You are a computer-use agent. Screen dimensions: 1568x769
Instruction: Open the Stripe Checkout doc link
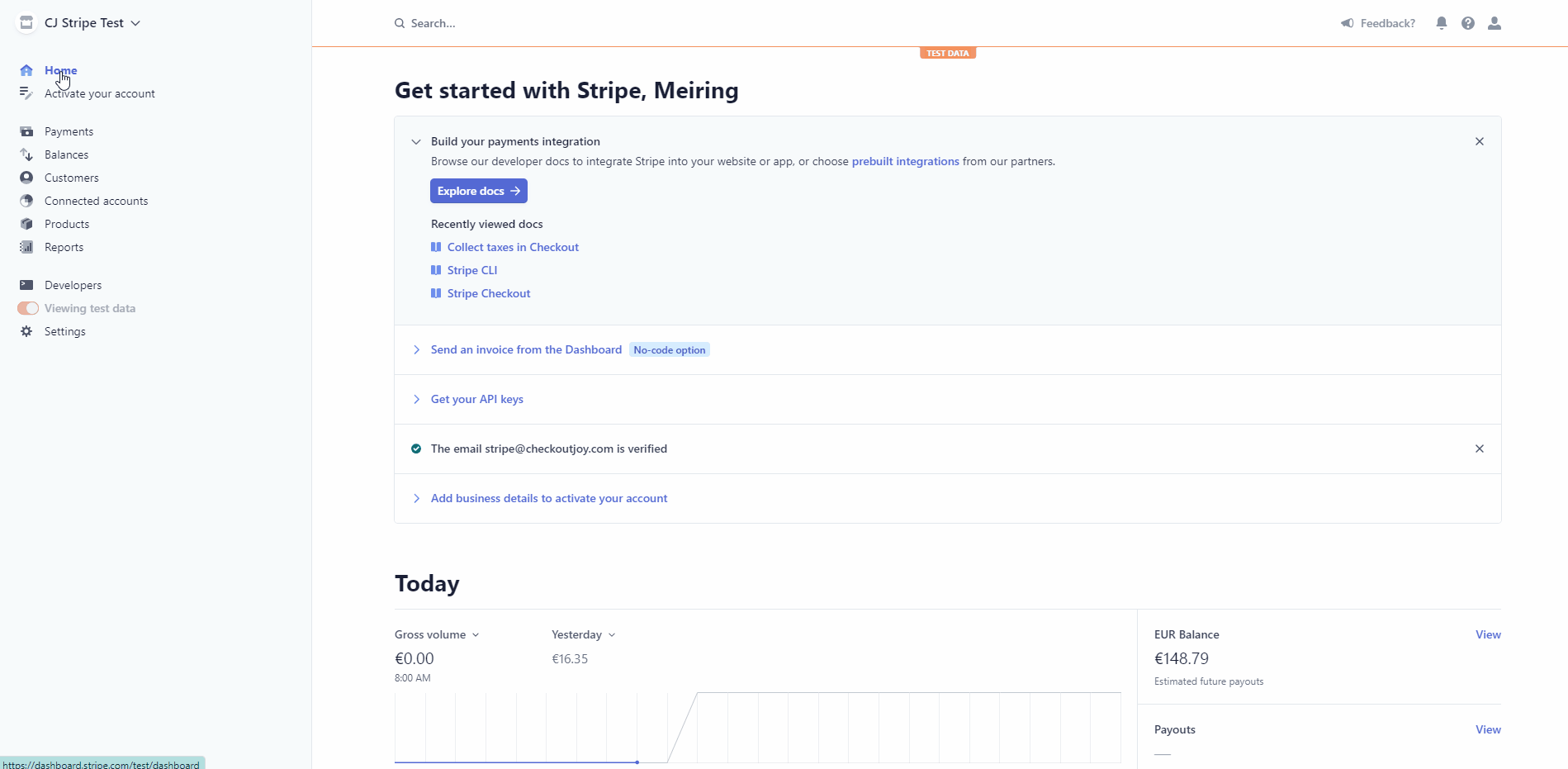point(489,293)
